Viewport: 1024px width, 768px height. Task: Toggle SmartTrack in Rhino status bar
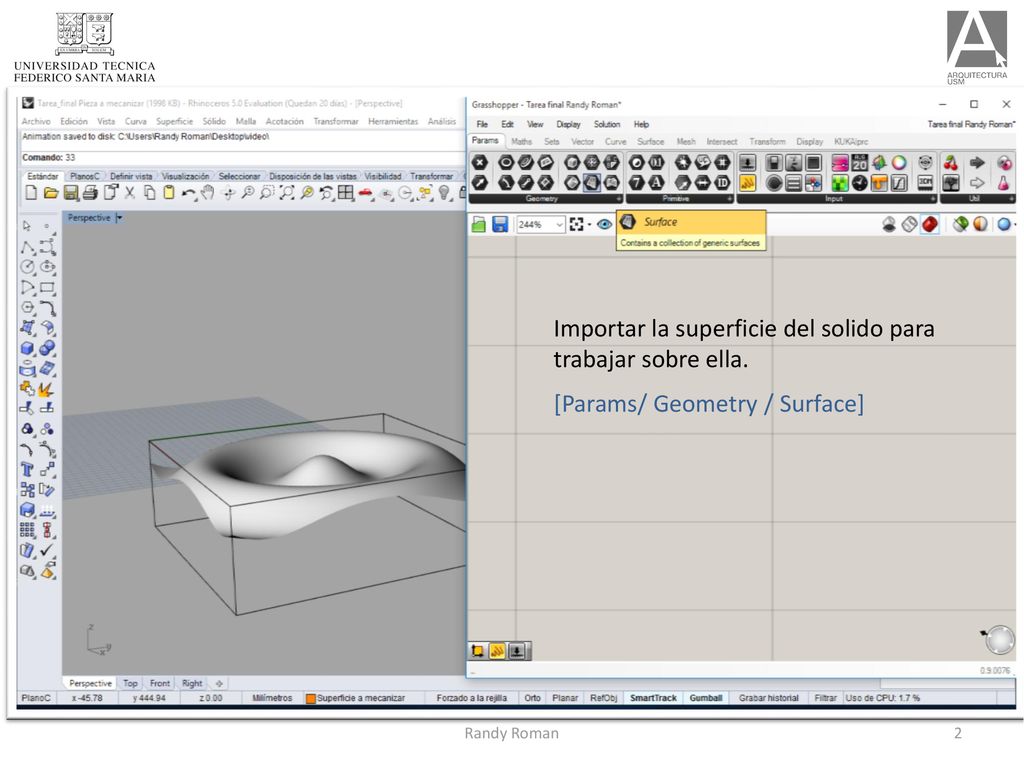click(653, 698)
